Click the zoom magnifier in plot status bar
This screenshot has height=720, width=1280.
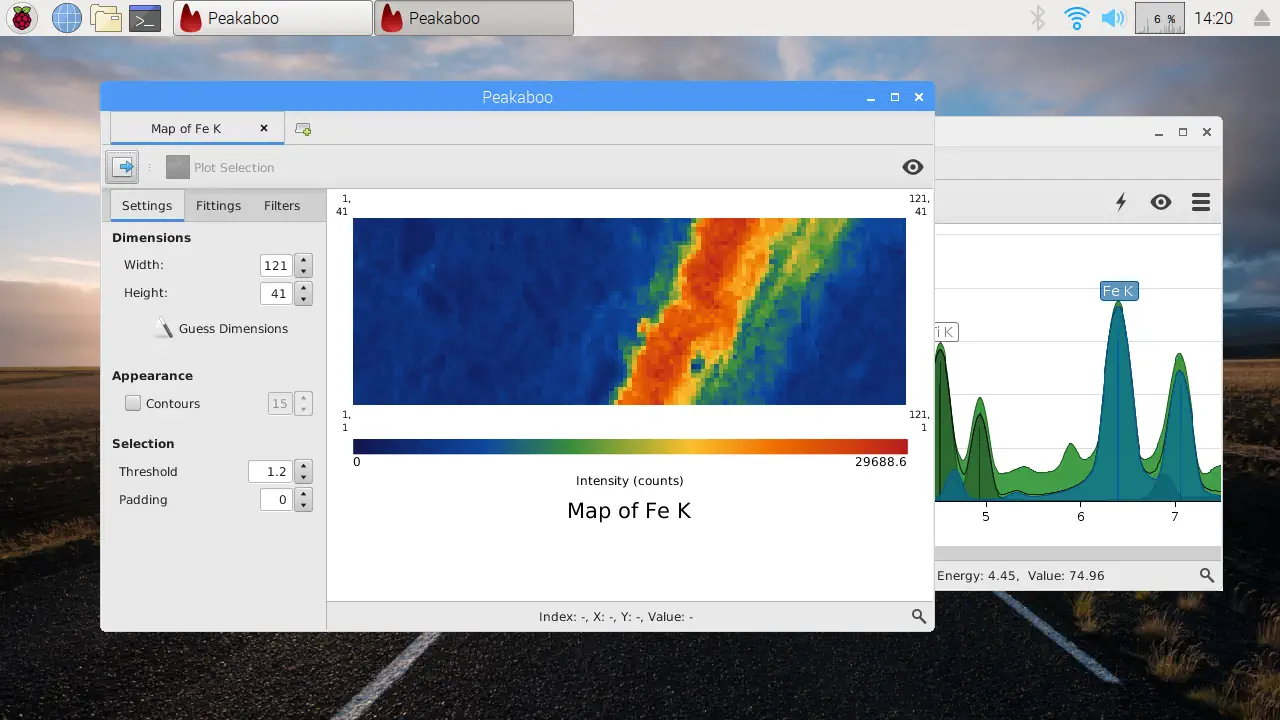1207,576
